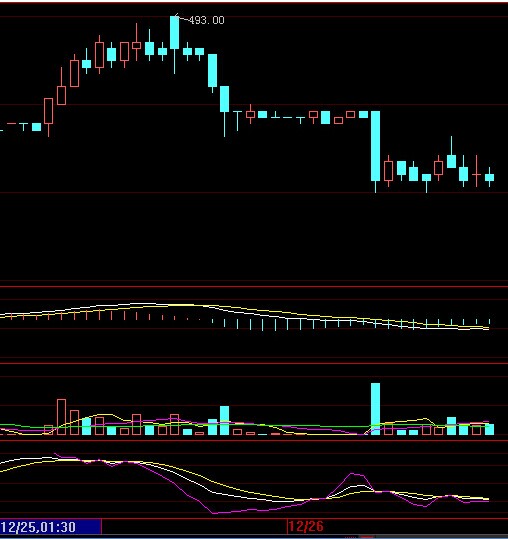Click the 12/25,01:30 time box
The width and height of the screenshot is (508, 539).
[x=38, y=527]
